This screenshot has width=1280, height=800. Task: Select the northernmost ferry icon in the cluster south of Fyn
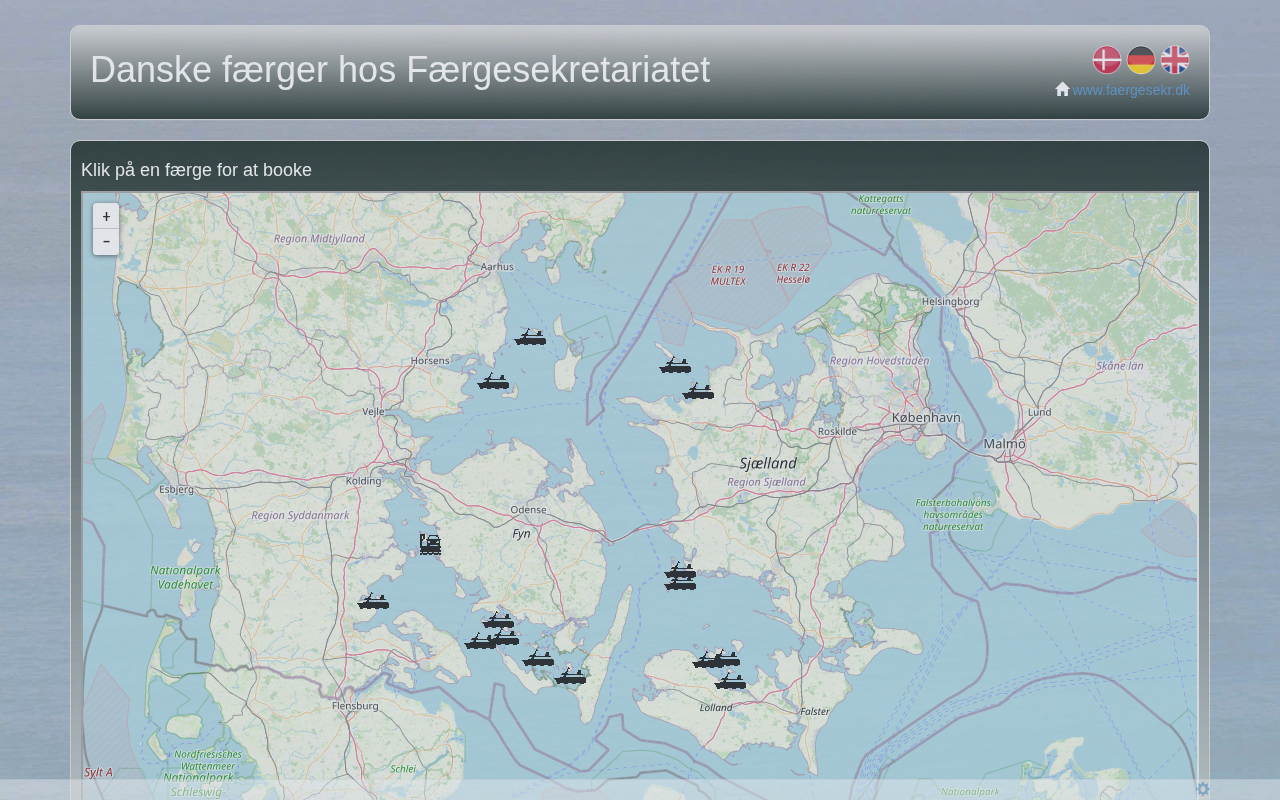coord(498,621)
